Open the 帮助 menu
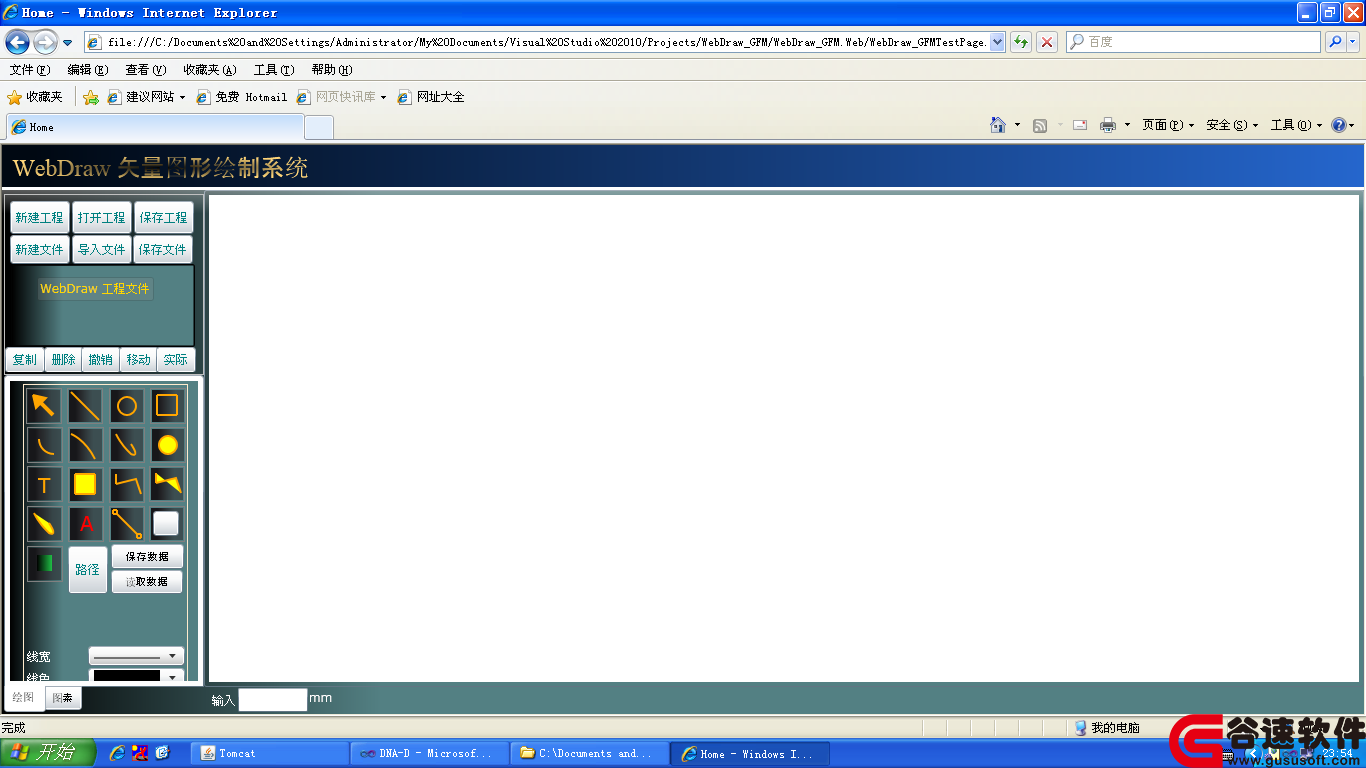1366x768 pixels. (332, 70)
